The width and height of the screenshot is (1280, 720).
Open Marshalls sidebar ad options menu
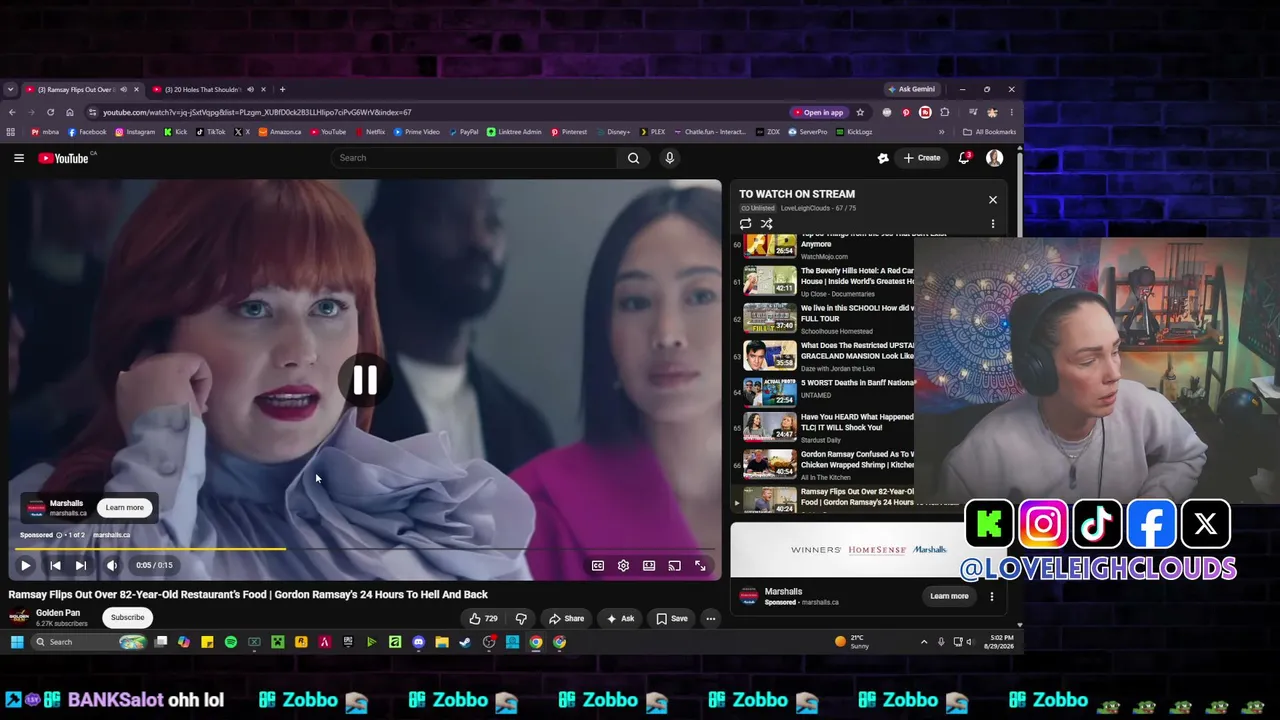(992, 597)
